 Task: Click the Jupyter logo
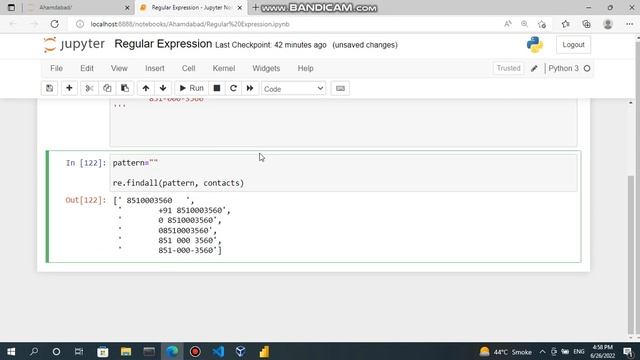click(x=74, y=44)
